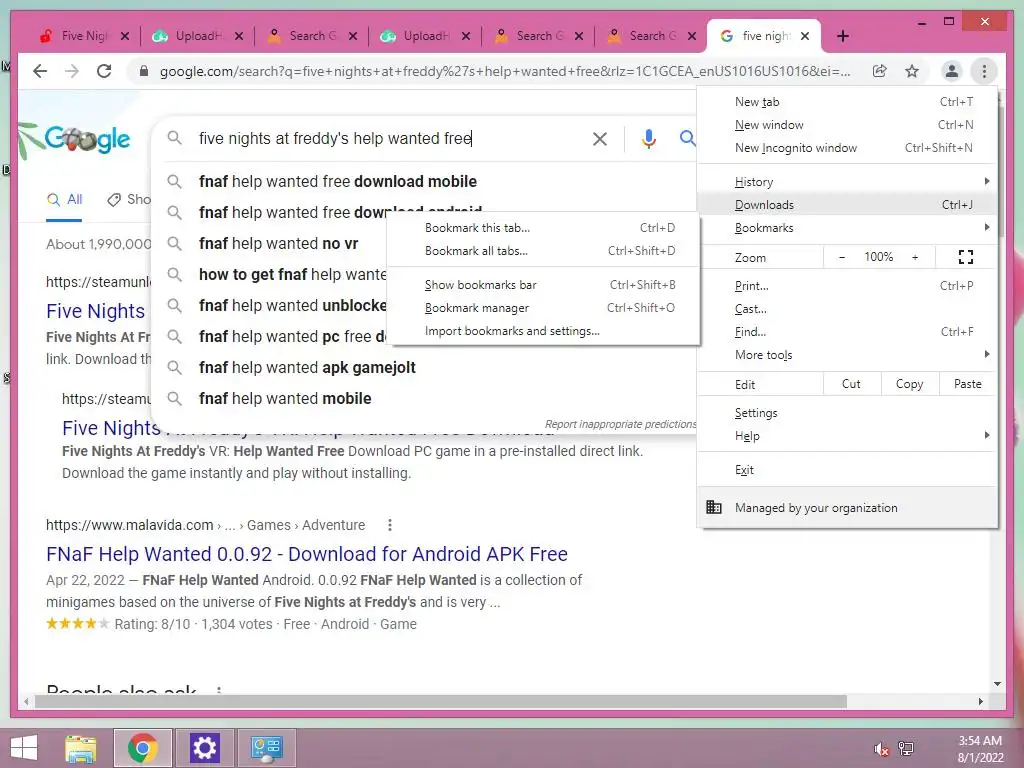Click the blue search magnifier button
The image size is (1024, 768).
[687, 138]
